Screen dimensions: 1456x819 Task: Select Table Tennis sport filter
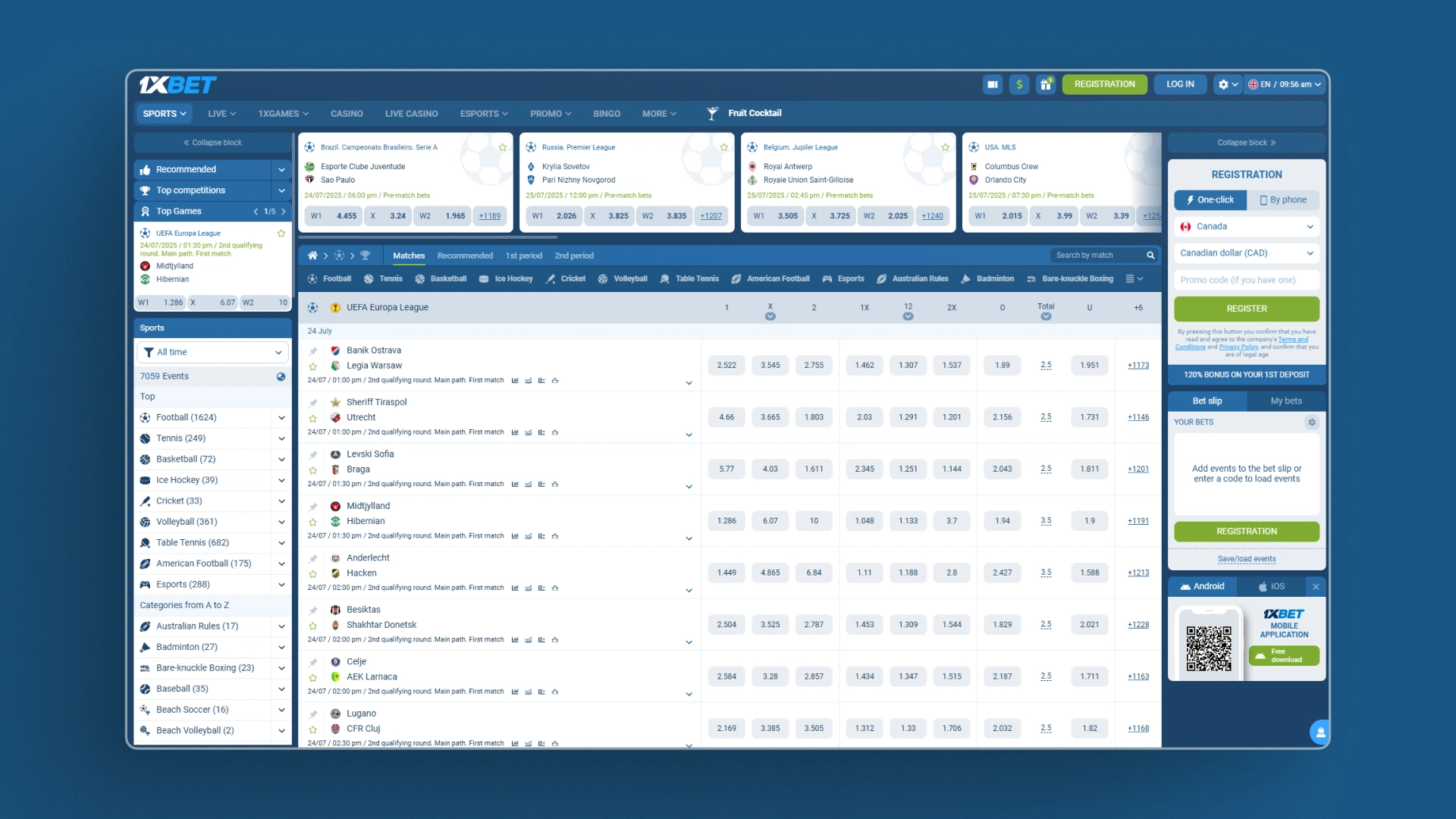[x=689, y=279]
